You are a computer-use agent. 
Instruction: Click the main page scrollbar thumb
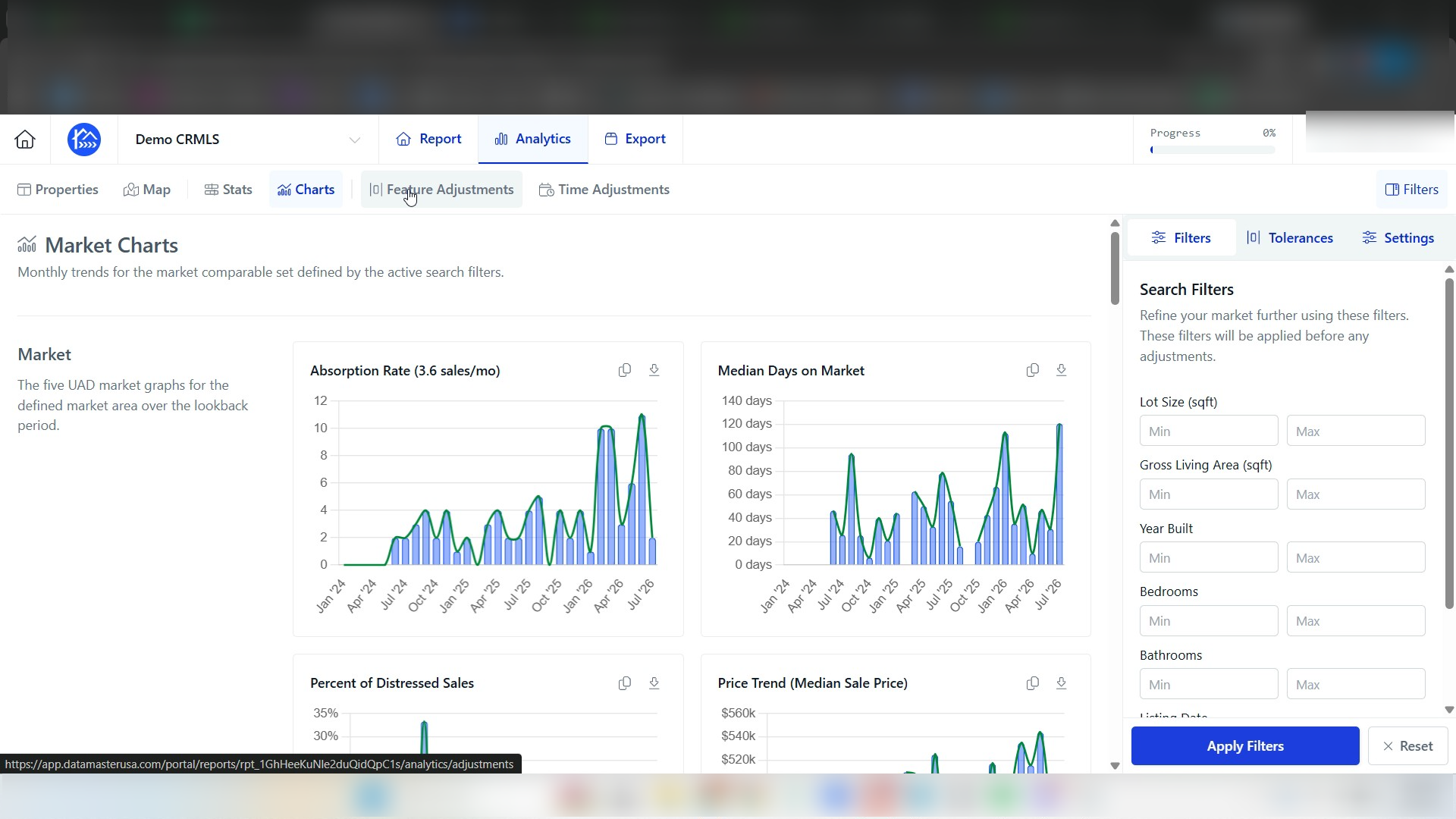coord(1115,268)
